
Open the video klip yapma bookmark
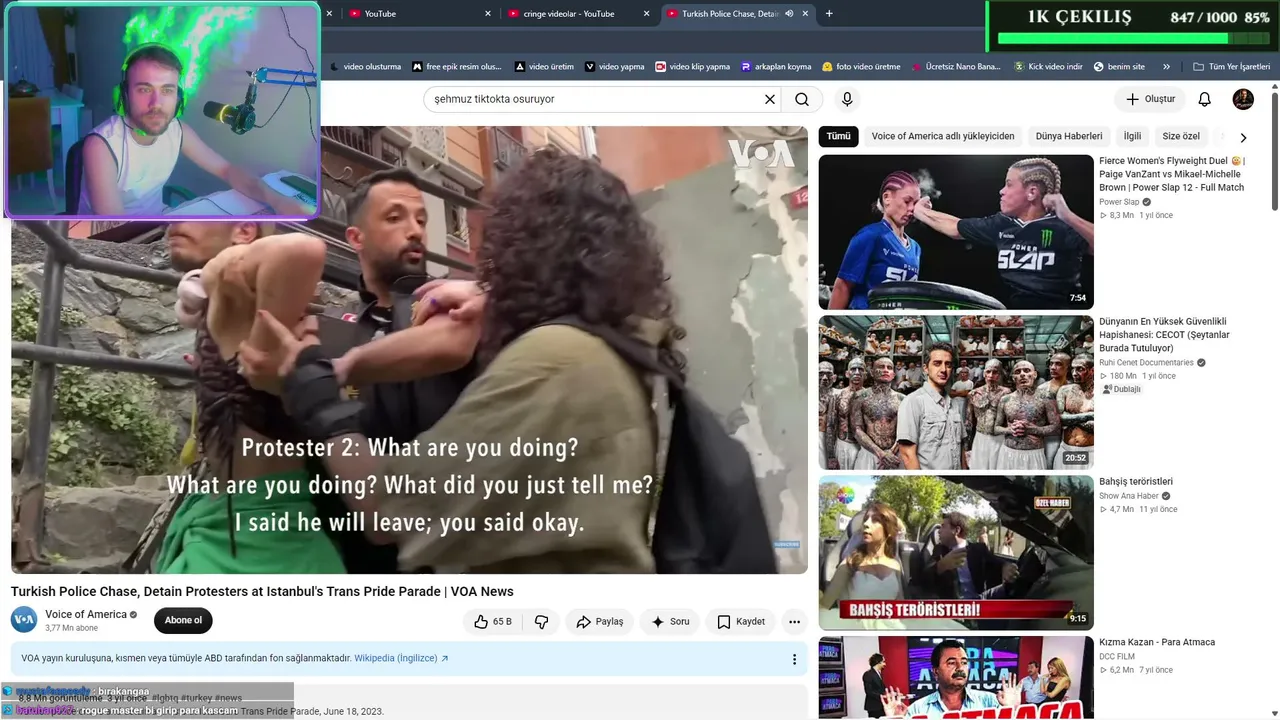tap(693, 67)
